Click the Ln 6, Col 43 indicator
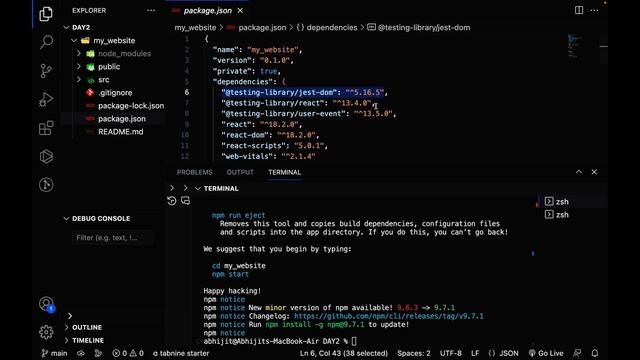This screenshot has width=640, height=360. (x=344, y=353)
